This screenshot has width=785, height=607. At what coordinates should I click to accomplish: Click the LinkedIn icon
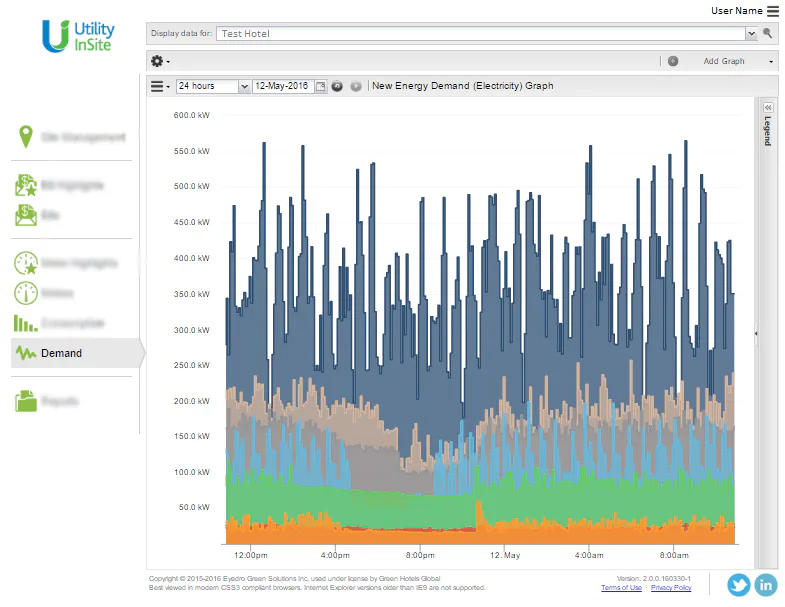[766, 584]
